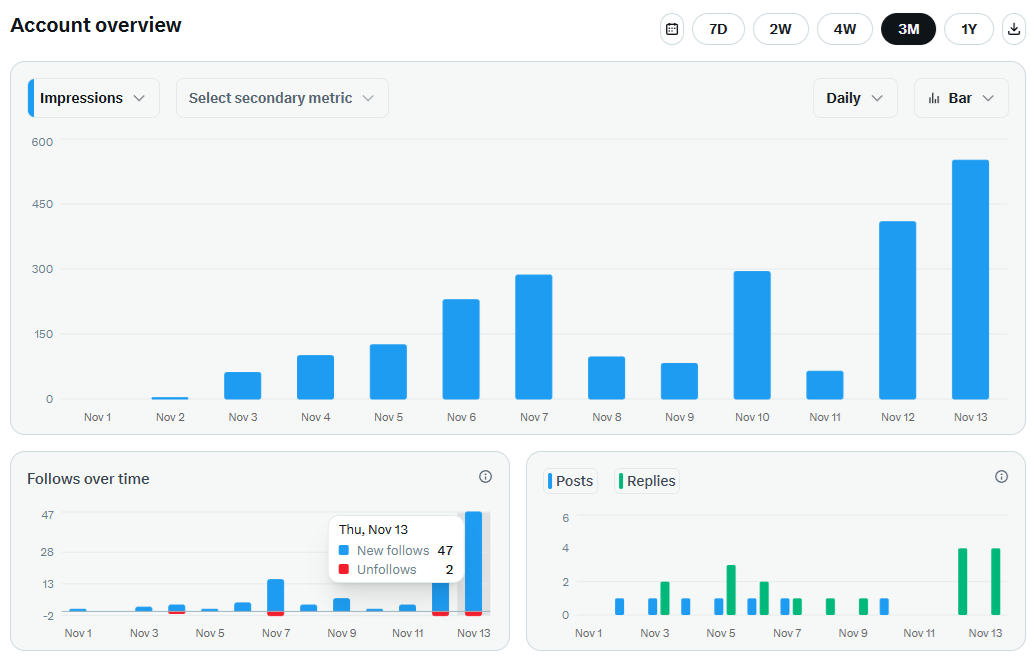Click the Nov 12 impressions bar

(897, 310)
